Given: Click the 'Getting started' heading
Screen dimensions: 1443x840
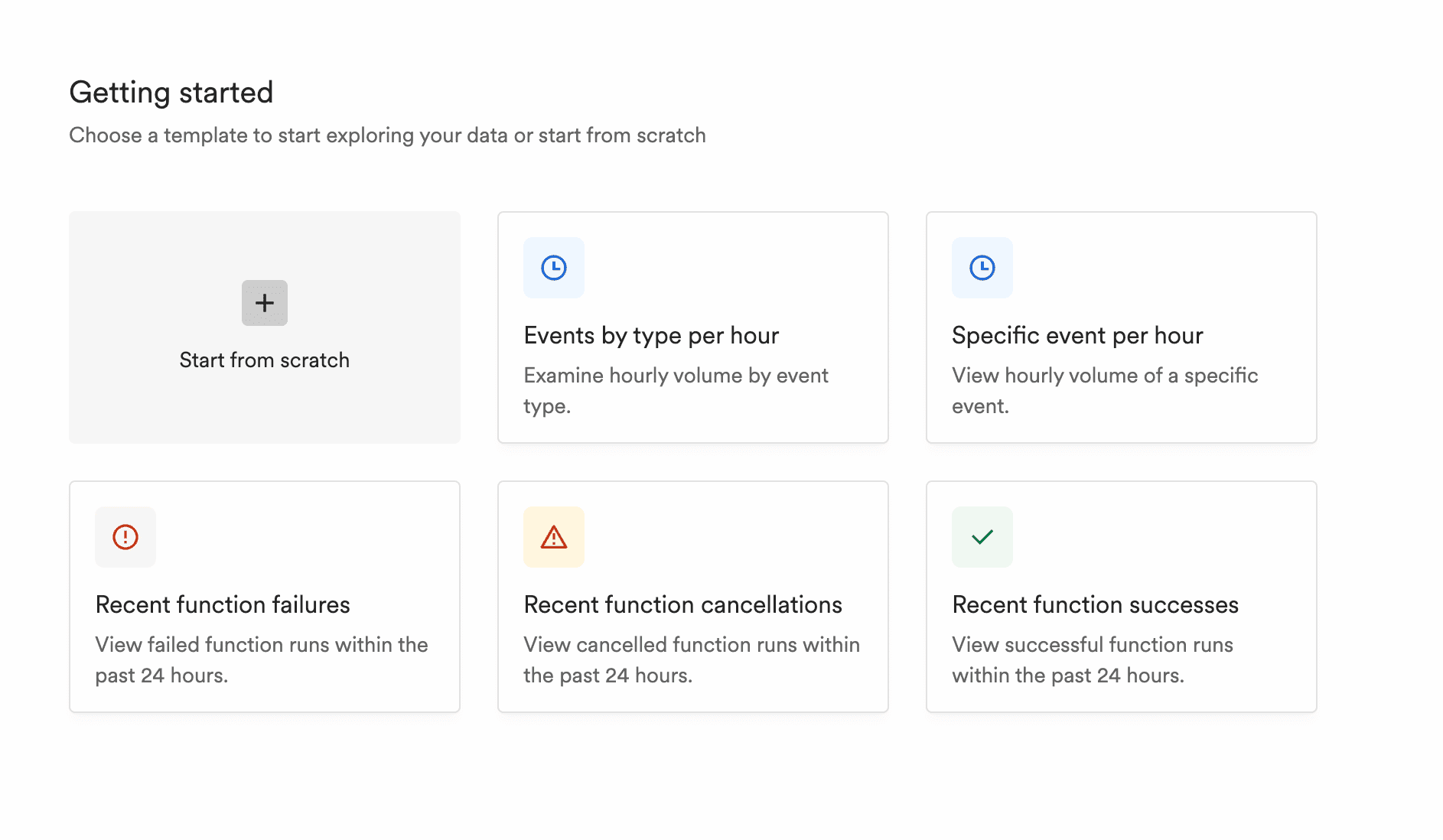Looking at the screenshot, I should coord(171,92).
